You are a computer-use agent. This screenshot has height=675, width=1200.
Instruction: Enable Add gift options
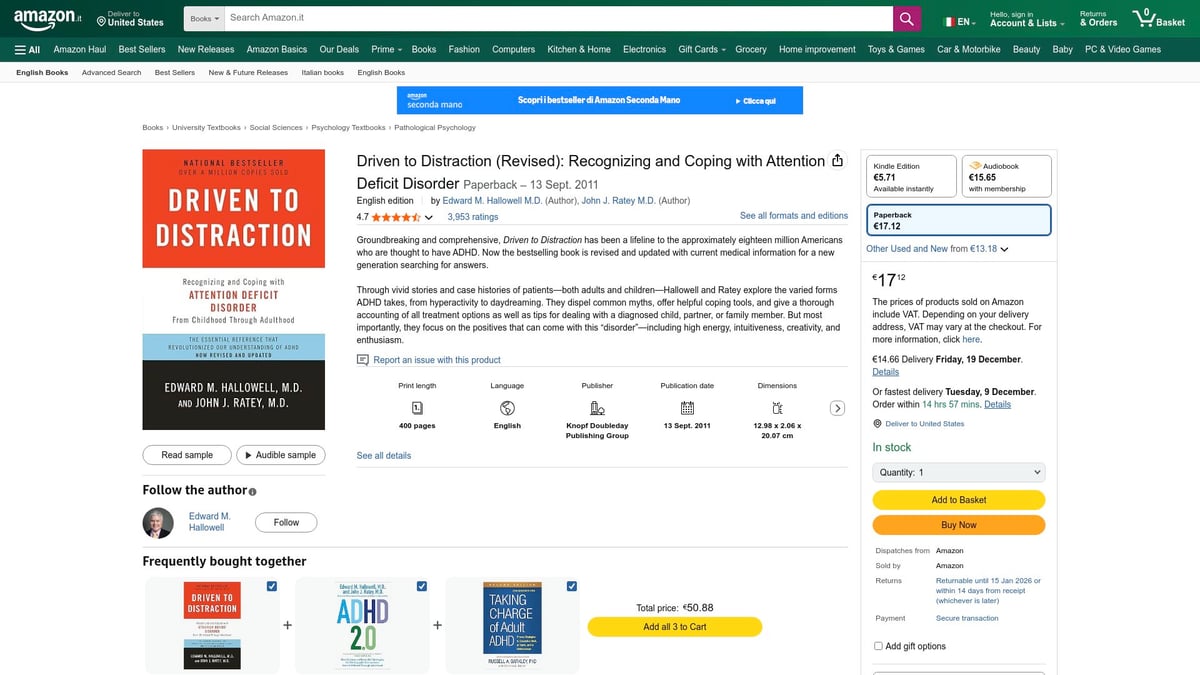coord(877,645)
